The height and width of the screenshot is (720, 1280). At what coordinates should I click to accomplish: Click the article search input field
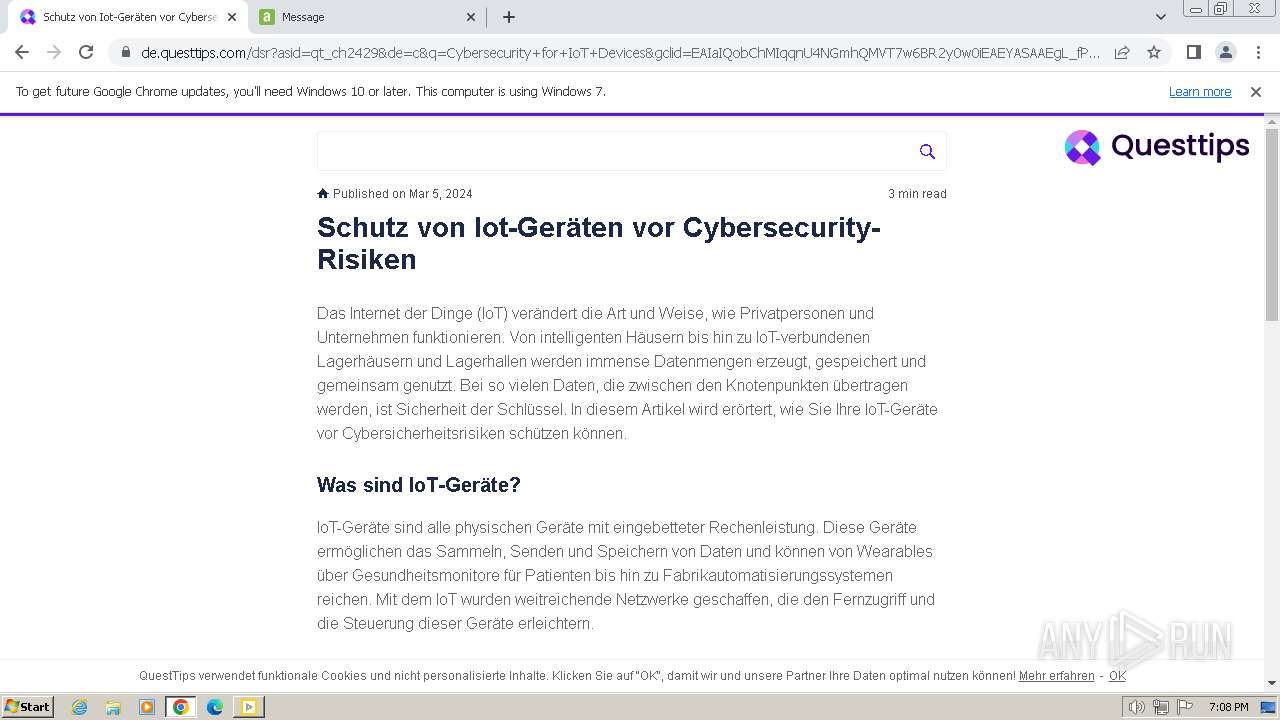click(610, 151)
